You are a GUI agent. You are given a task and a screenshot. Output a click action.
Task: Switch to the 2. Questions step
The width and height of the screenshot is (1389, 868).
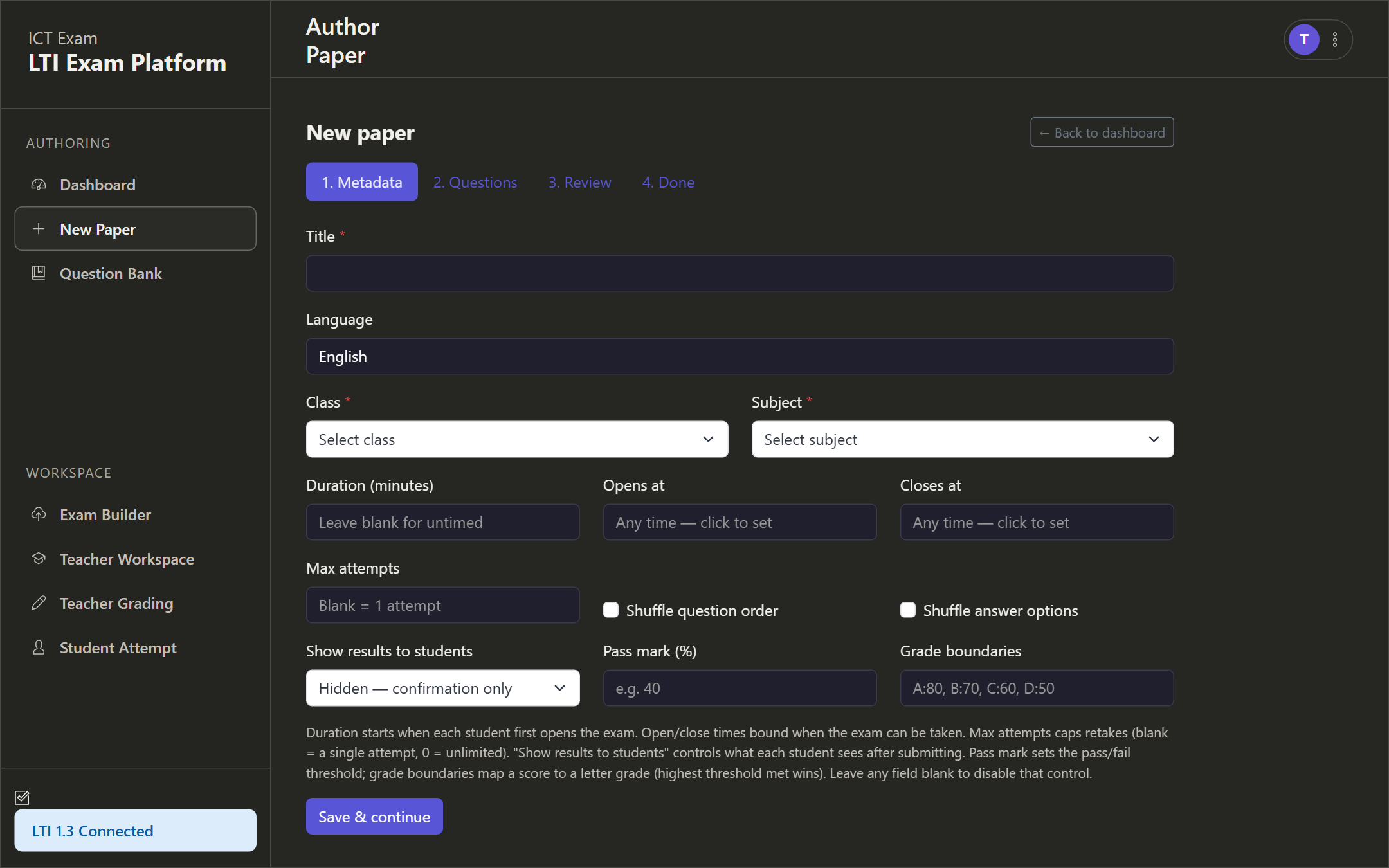[x=475, y=182]
